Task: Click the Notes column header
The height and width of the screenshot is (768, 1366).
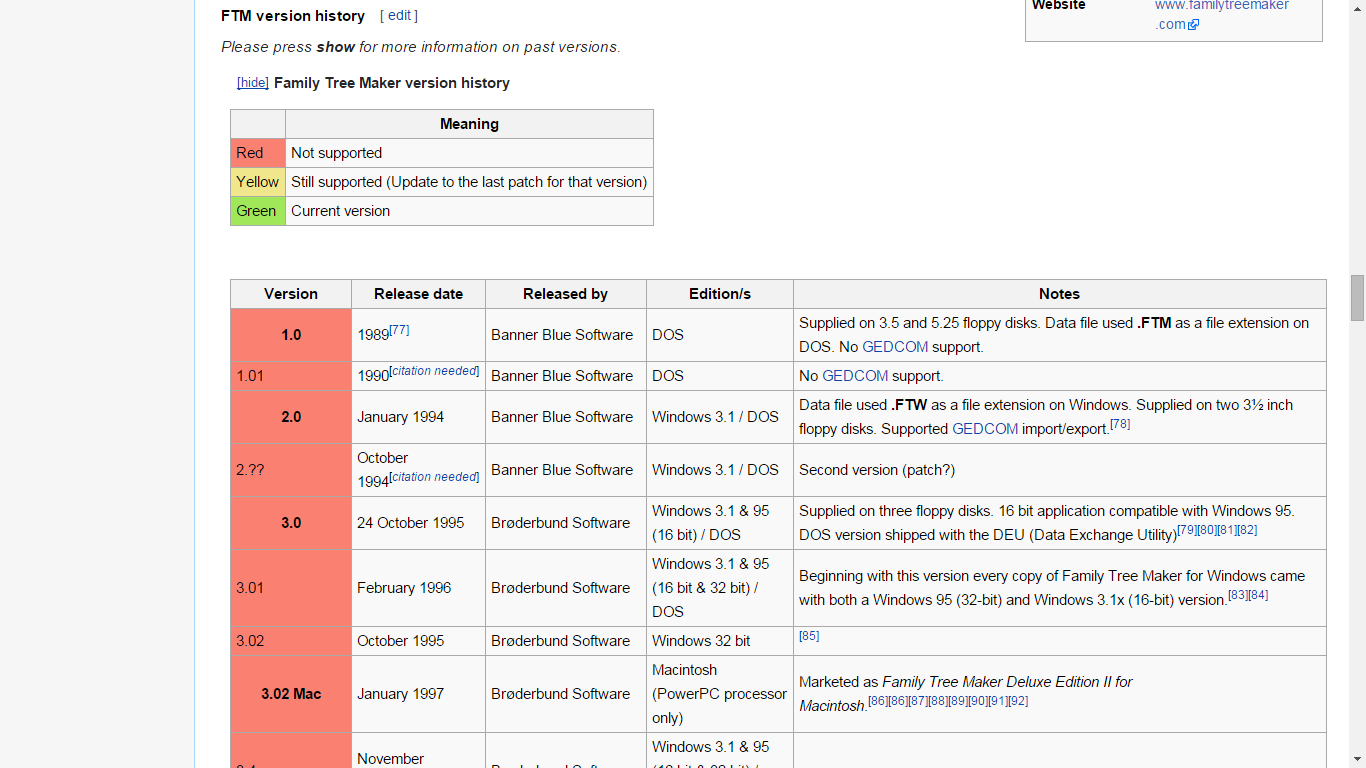Action: pos(1059,294)
